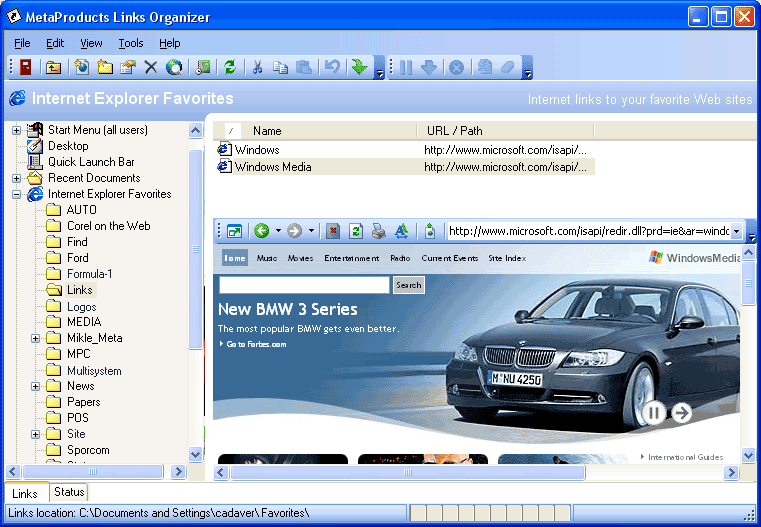This screenshot has width=761, height=527.
Task: Select the Formula-1 folder in tree
Action: (x=89, y=274)
